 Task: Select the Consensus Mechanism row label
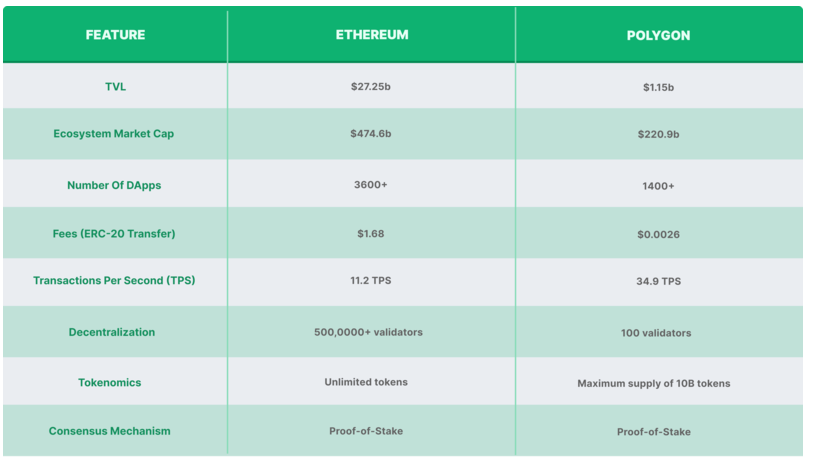[x=110, y=431]
